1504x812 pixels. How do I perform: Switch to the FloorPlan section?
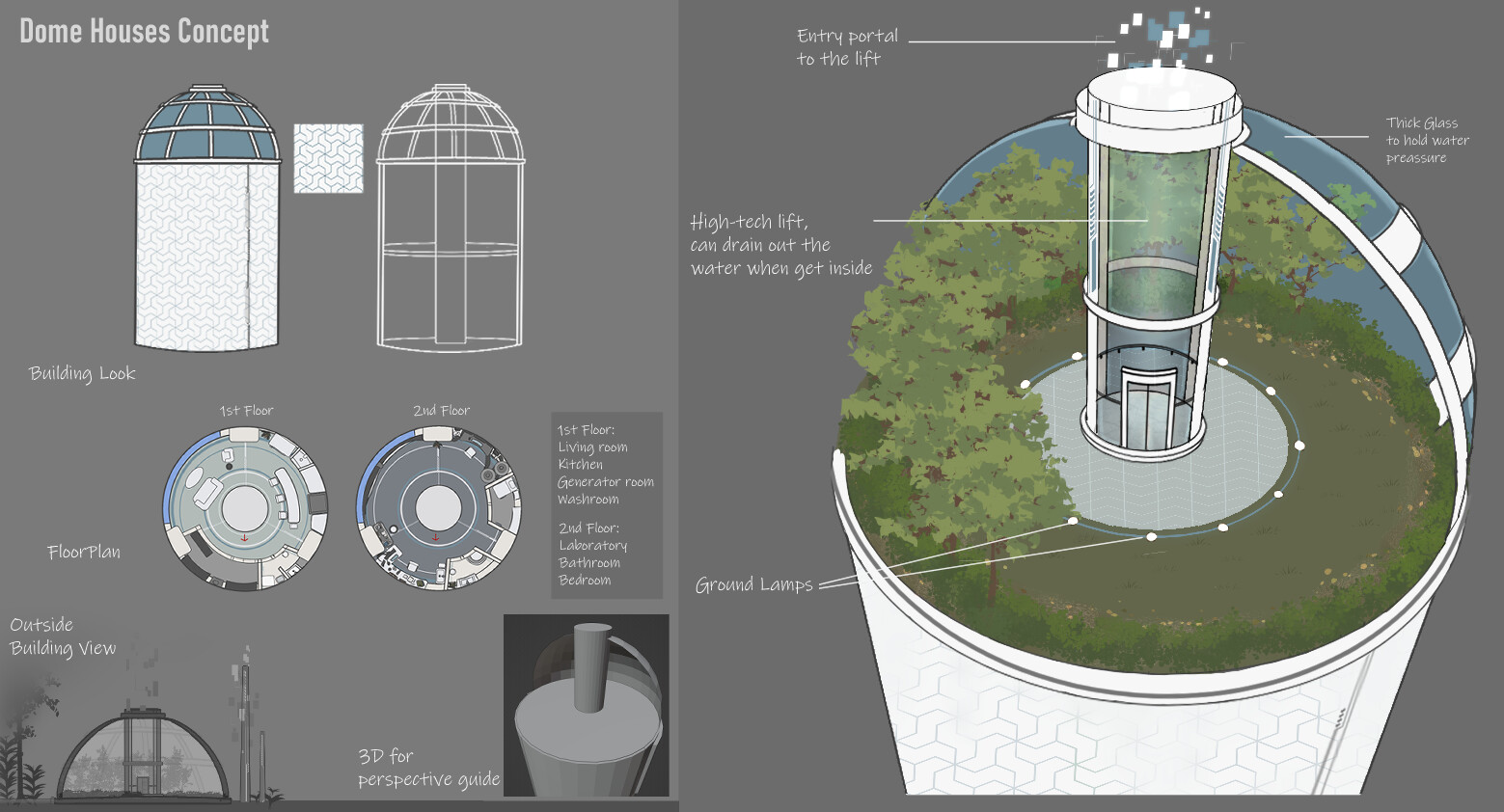coord(83,552)
